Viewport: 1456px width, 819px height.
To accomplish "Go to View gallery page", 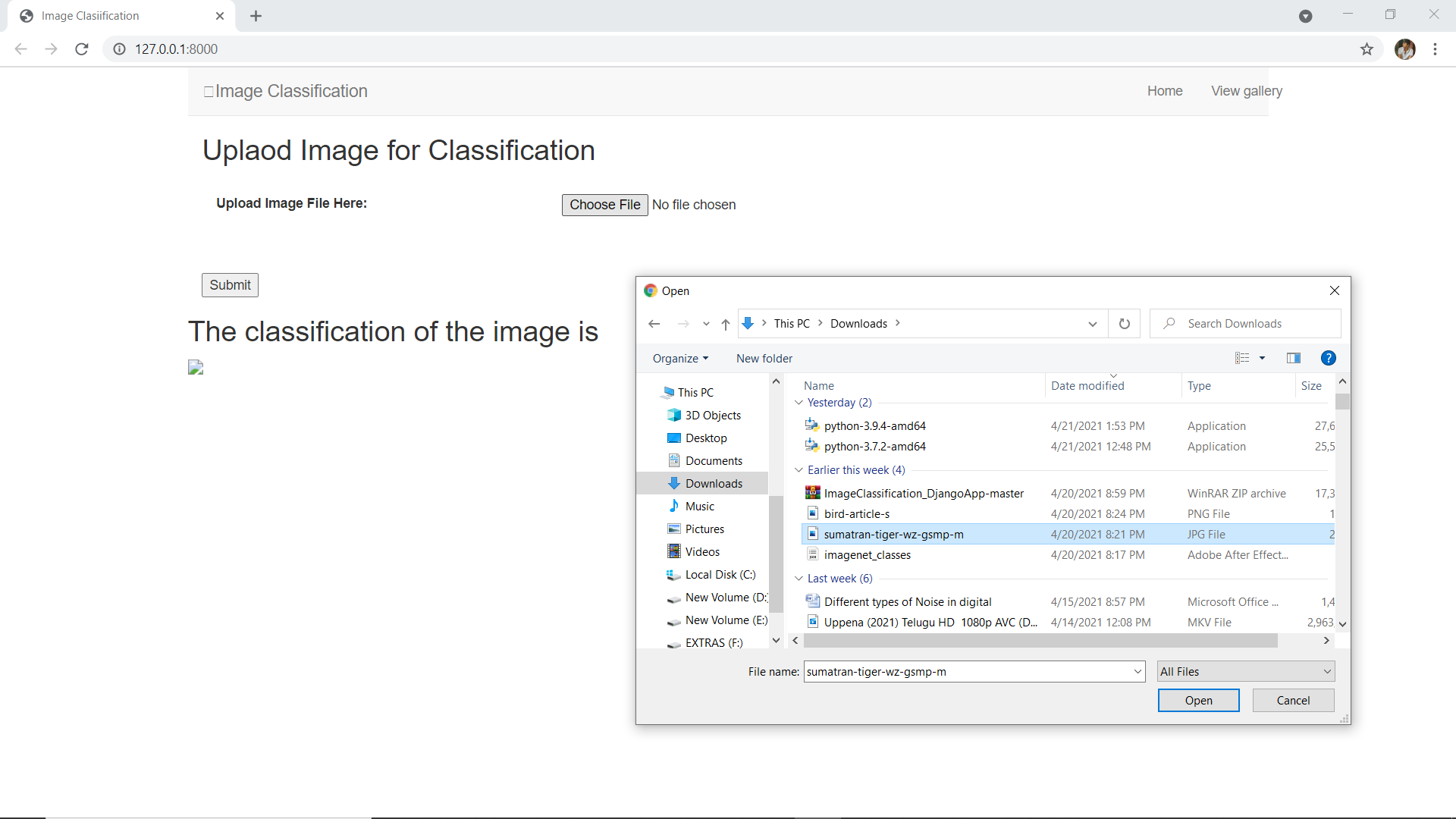I will point(1246,91).
